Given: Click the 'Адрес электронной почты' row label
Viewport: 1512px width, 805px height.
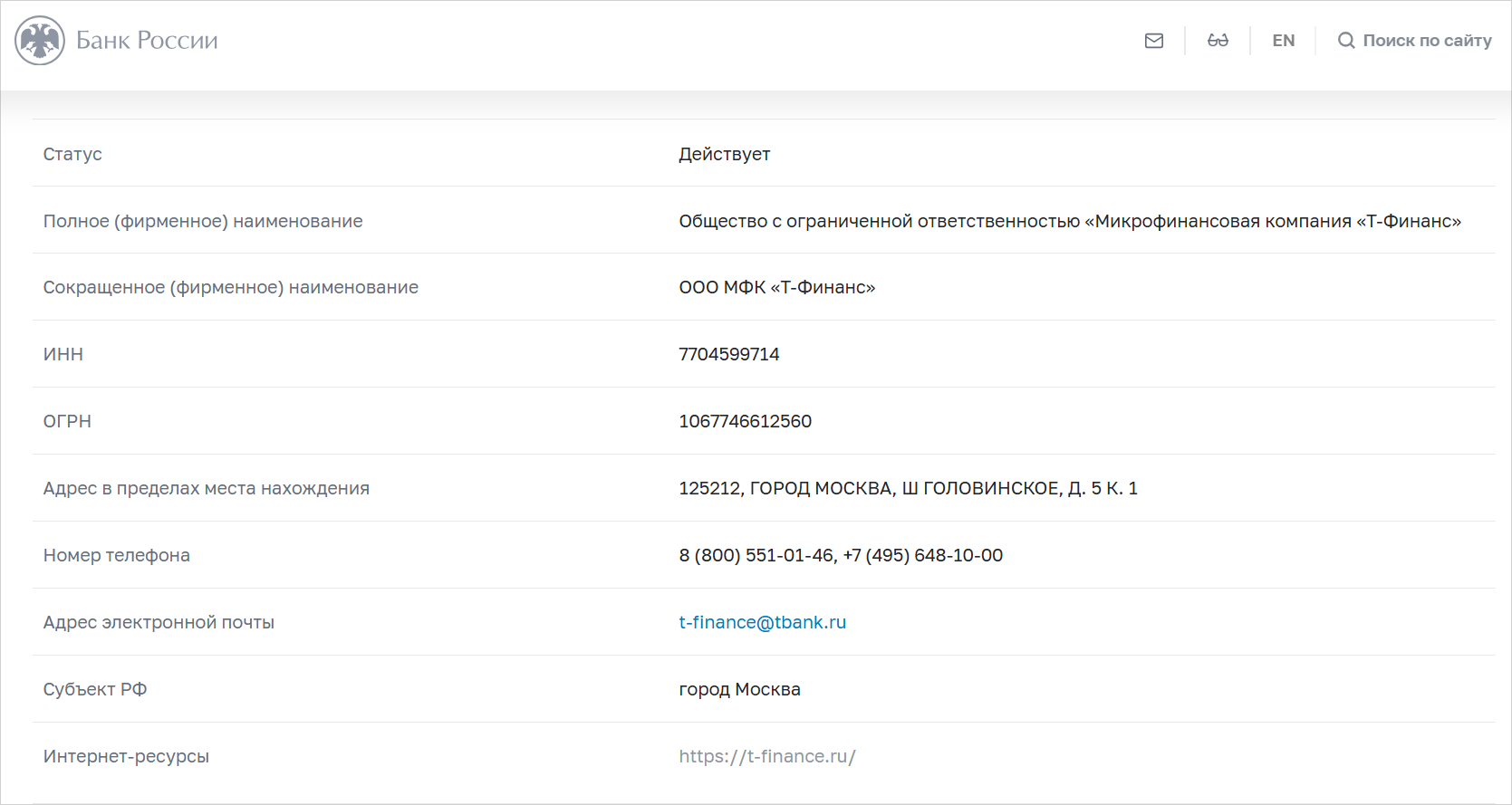Looking at the screenshot, I should (x=159, y=622).
